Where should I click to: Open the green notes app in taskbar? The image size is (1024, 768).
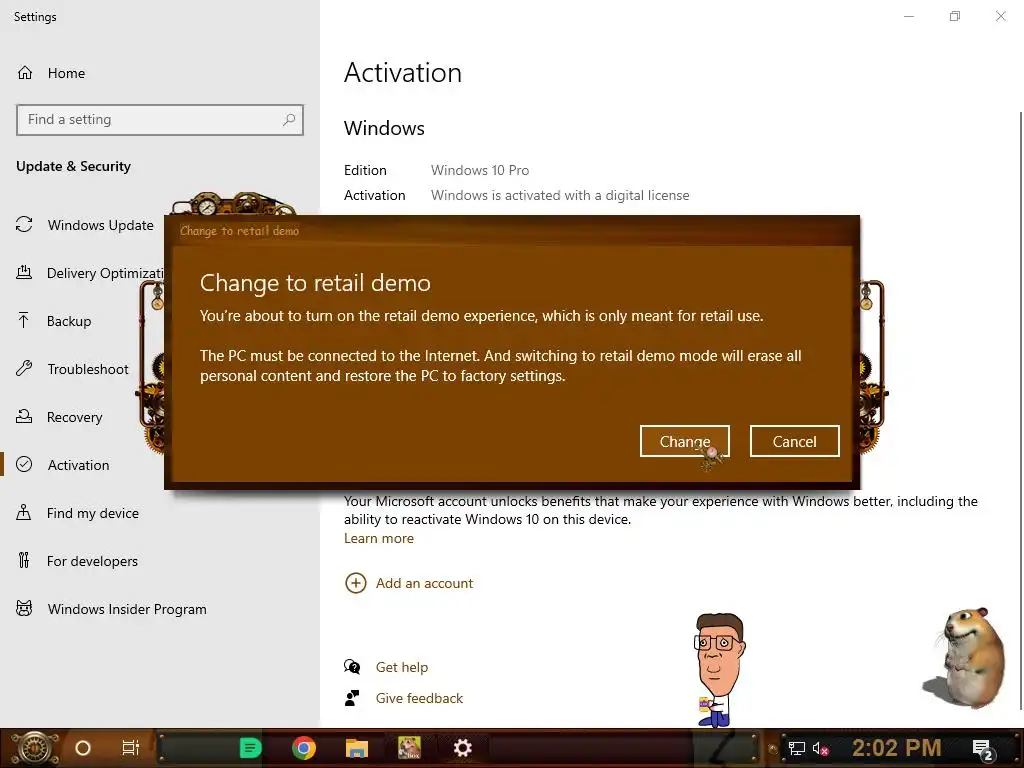click(250, 748)
